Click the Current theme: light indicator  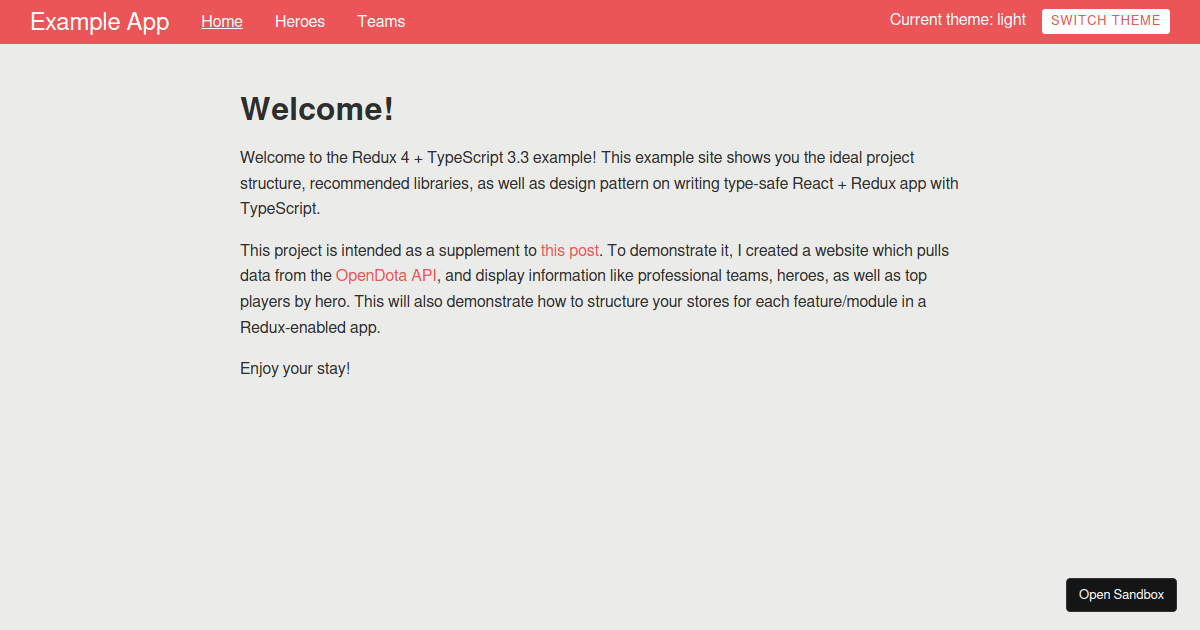coord(957,19)
